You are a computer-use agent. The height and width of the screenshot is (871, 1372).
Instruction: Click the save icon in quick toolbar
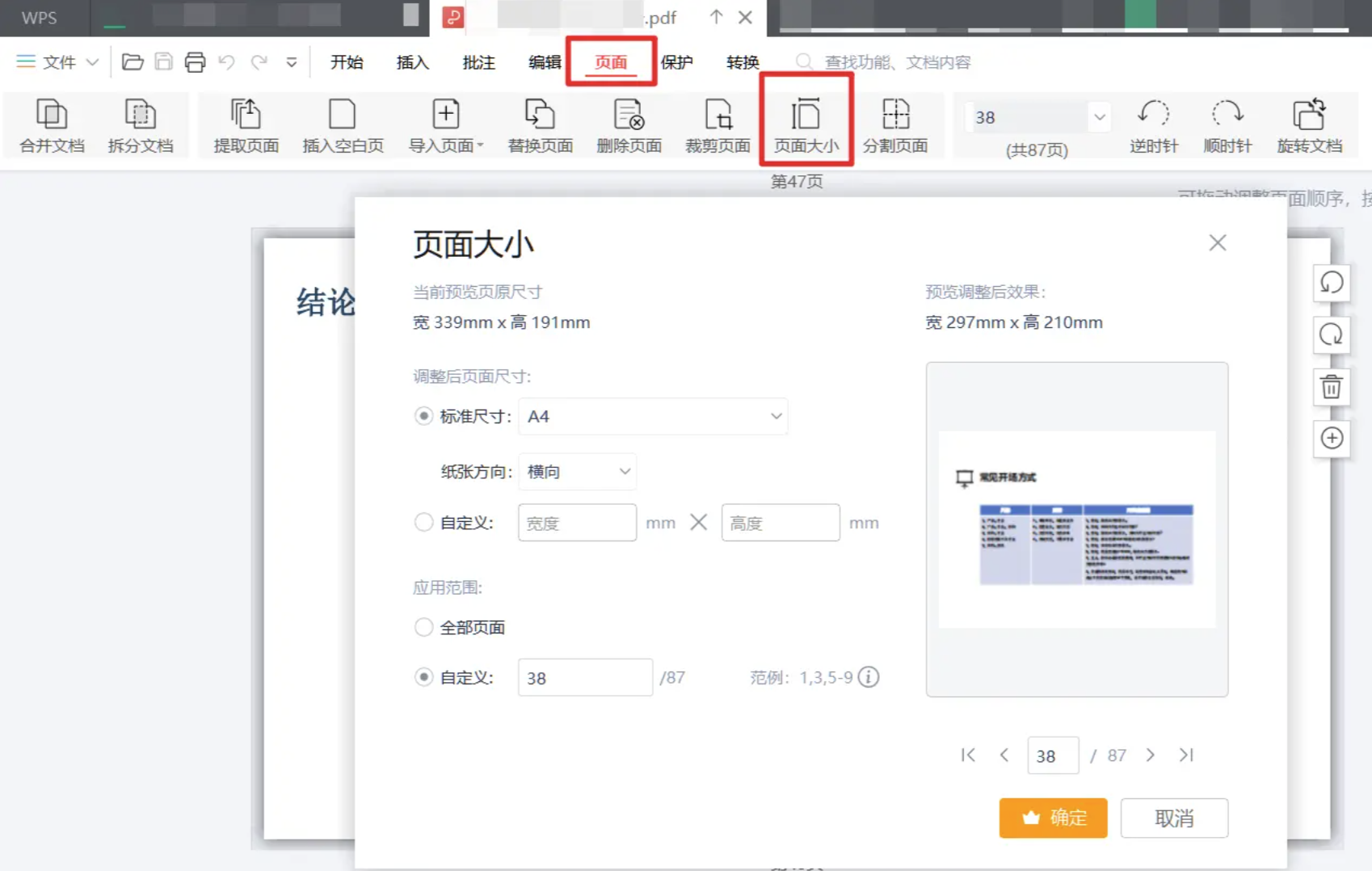[x=164, y=62]
